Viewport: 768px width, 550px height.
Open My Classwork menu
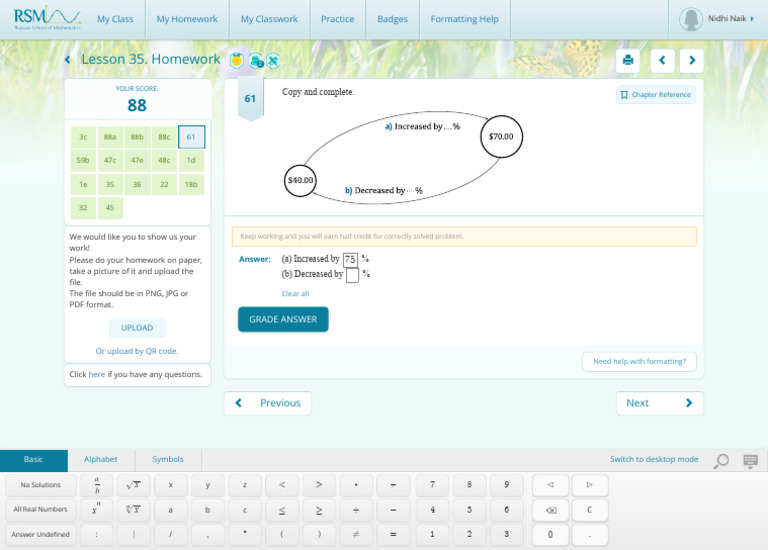[269, 19]
